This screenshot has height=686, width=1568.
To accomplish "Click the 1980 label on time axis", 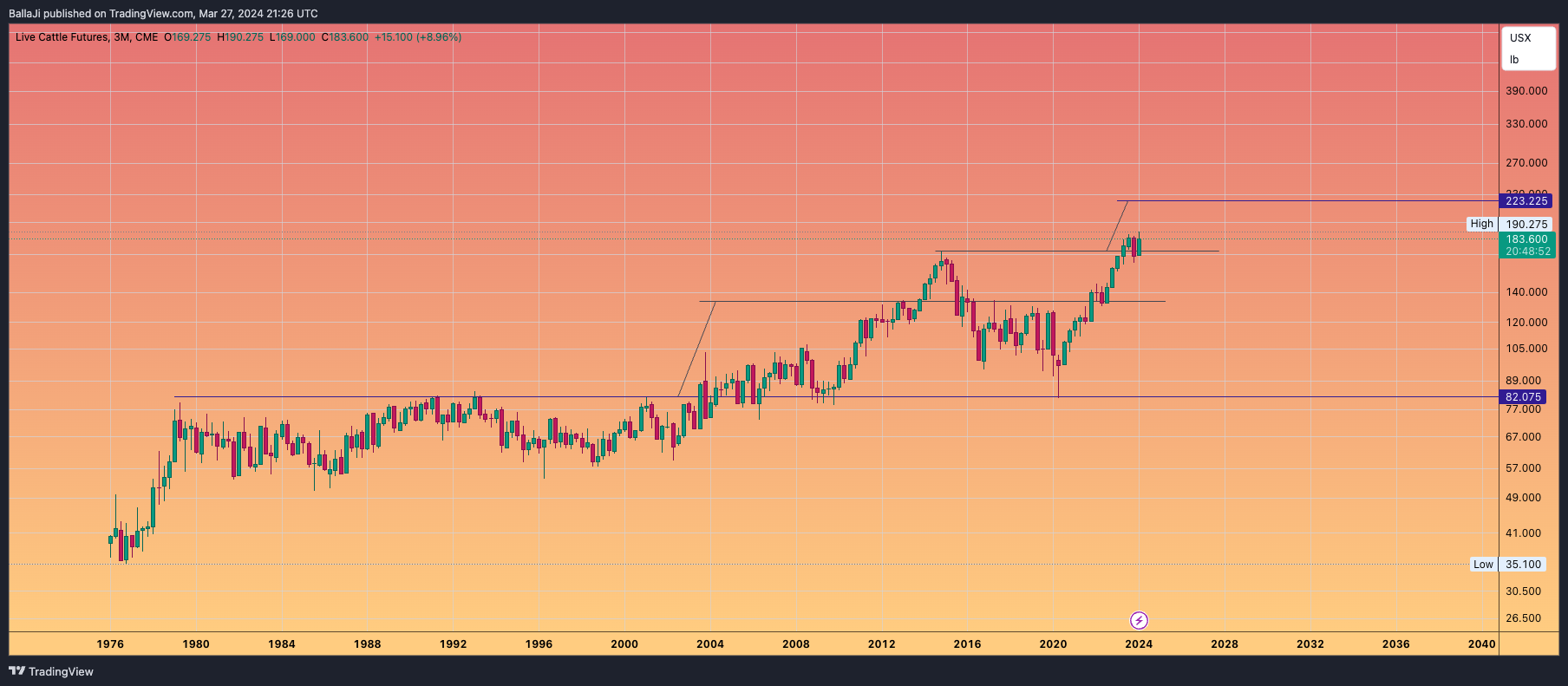I will (x=196, y=644).
